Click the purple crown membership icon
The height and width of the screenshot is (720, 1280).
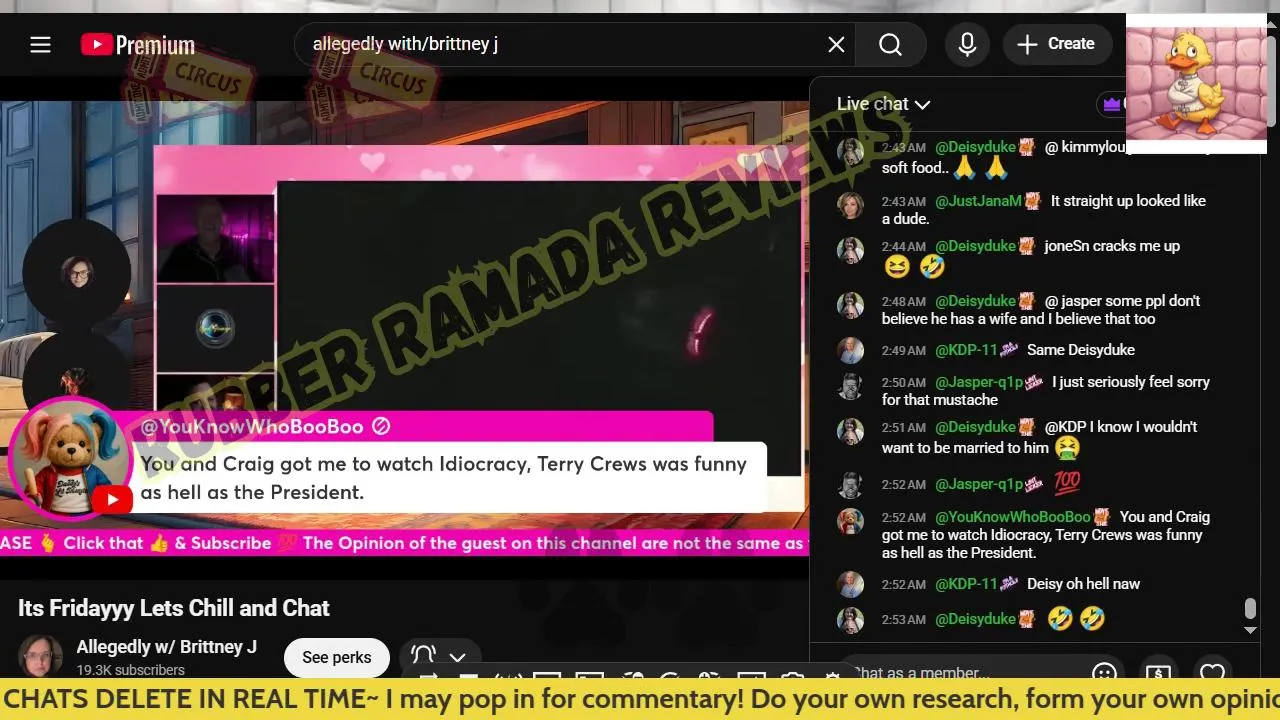pos(1112,104)
